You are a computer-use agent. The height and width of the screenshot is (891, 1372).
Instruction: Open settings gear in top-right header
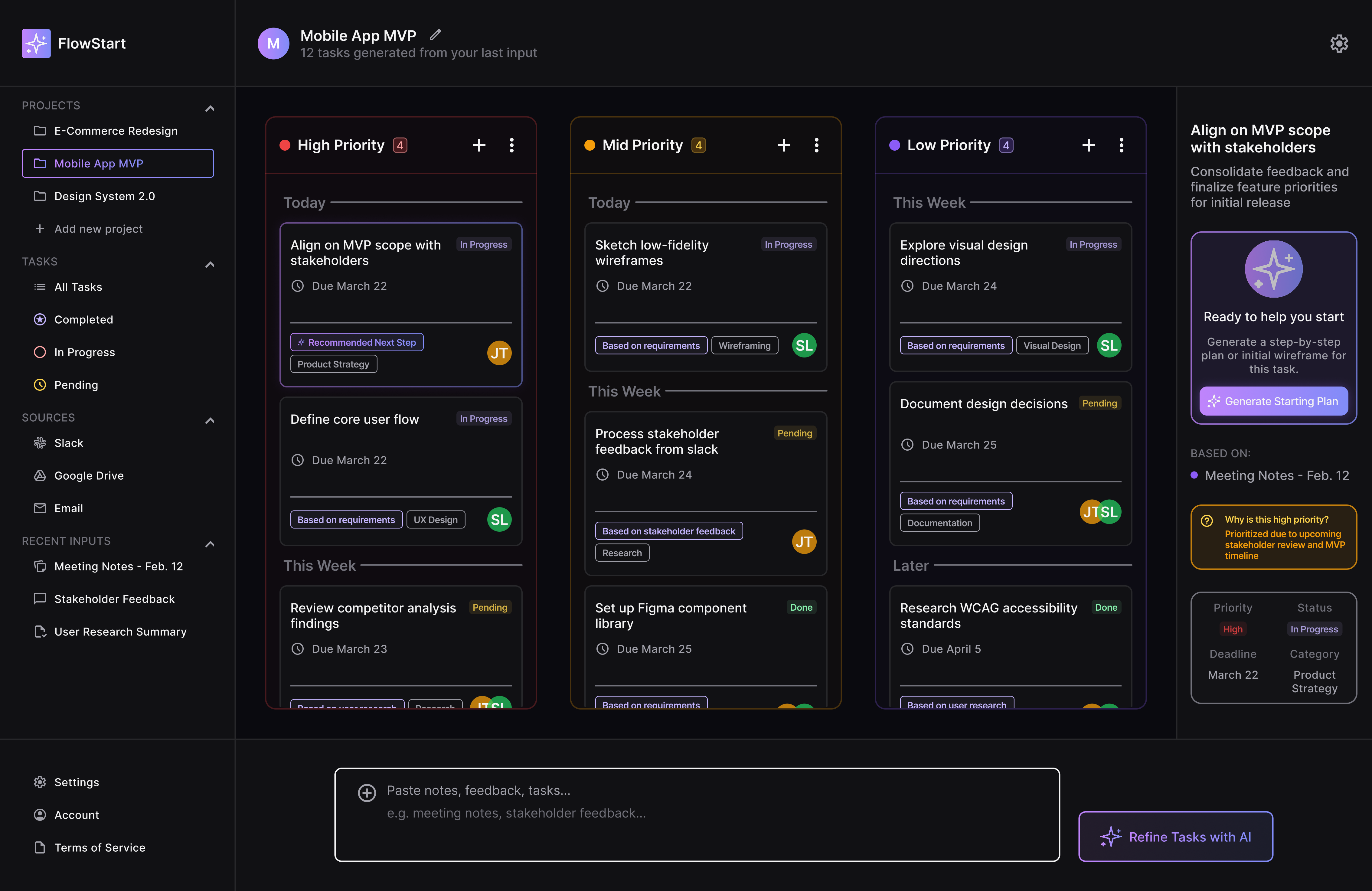pyautogui.click(x=1338, y=43)
